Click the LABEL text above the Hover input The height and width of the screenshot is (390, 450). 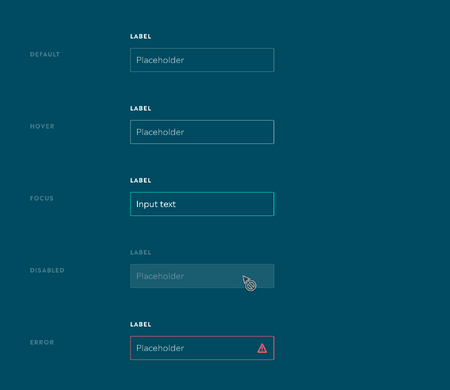coord(141,108)
